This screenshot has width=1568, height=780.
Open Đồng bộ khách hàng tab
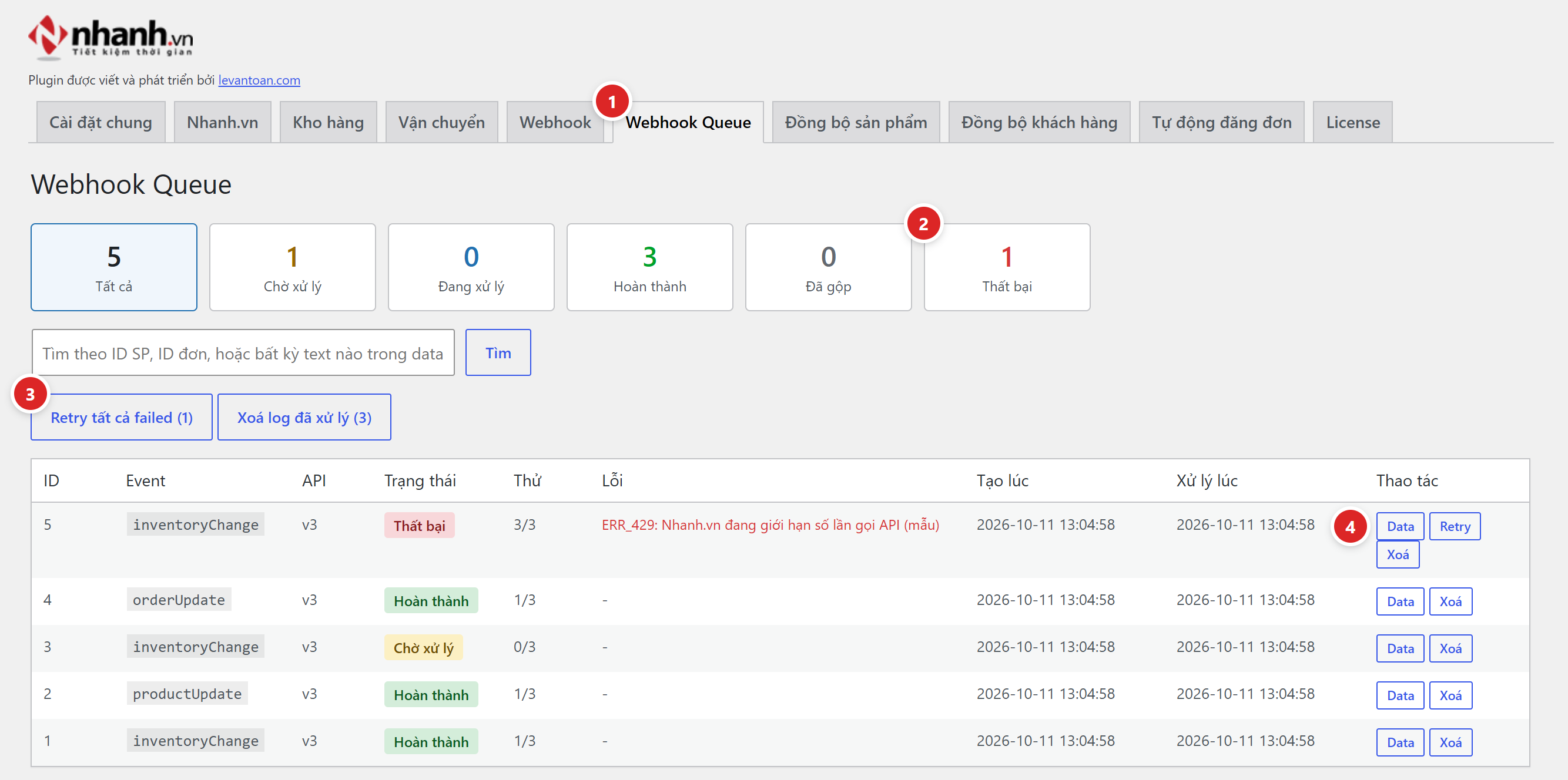pos(1039,122)
